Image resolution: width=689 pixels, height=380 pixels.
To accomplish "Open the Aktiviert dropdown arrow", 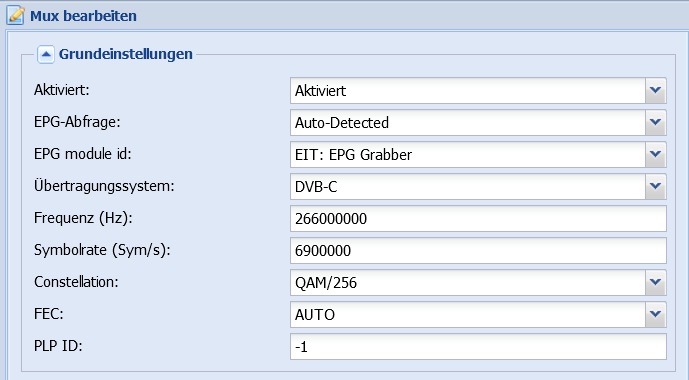I will point(656,90).
